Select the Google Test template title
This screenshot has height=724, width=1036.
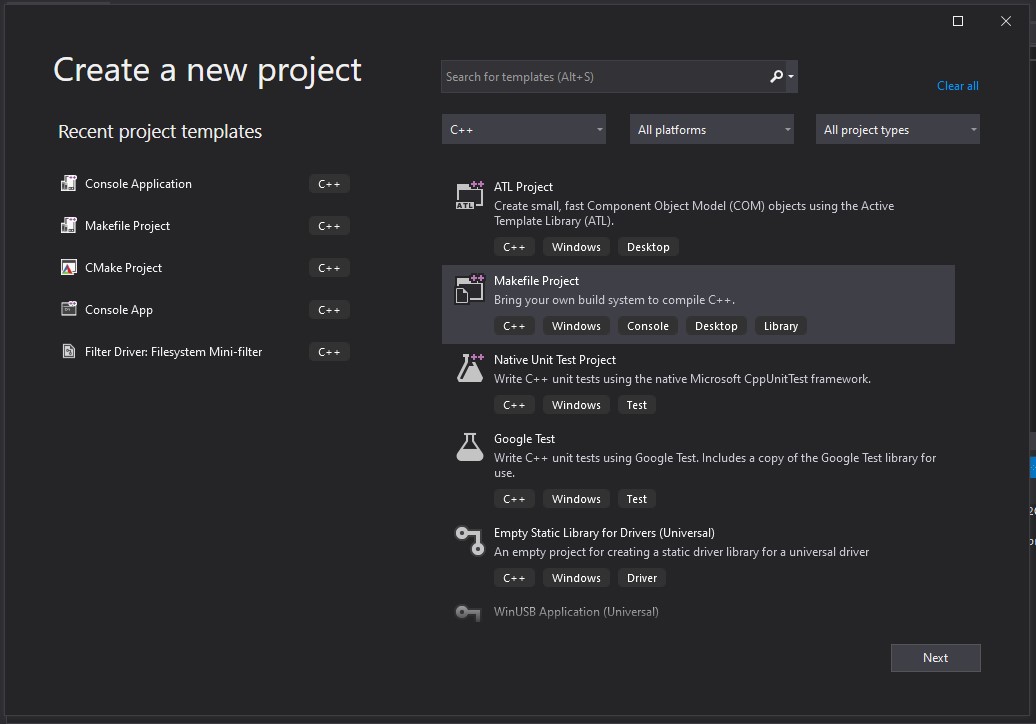(x=524, y=439)
